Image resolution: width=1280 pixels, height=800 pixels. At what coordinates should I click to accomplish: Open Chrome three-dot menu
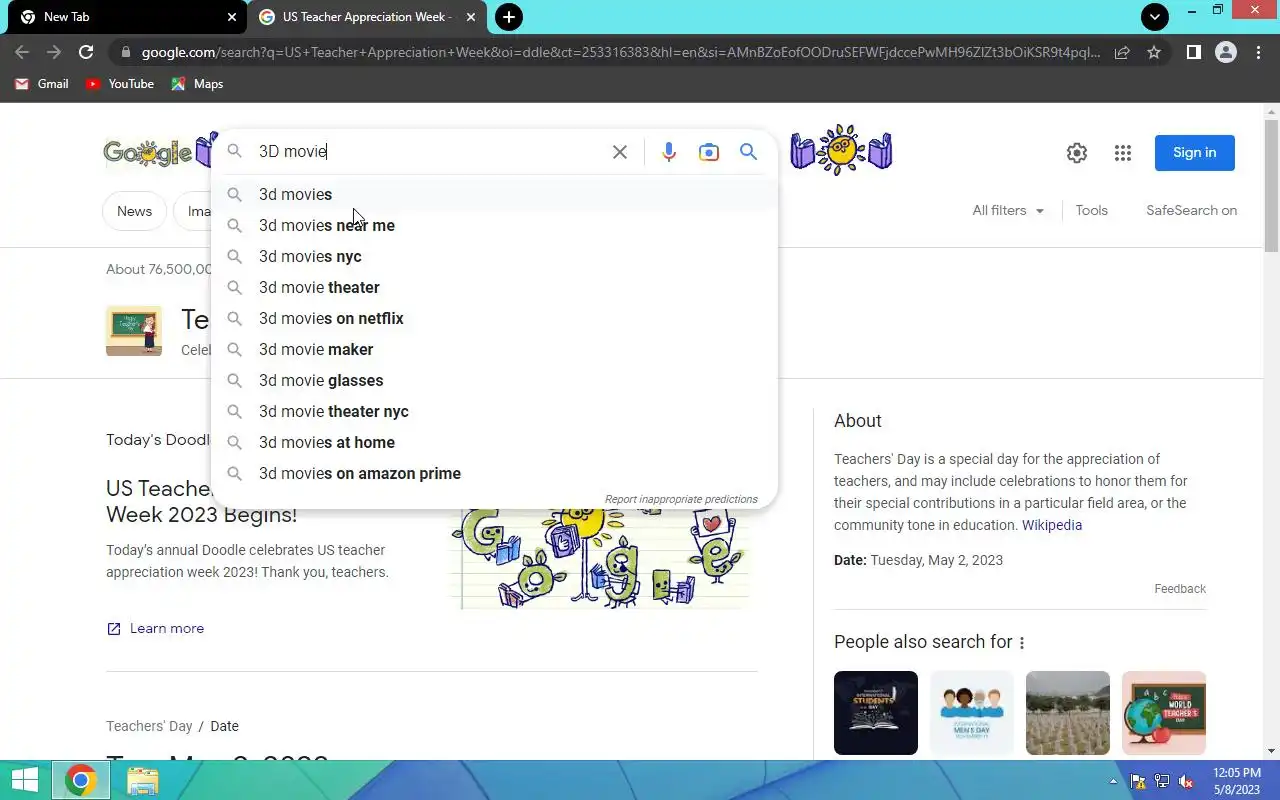tap(1258, 52)
